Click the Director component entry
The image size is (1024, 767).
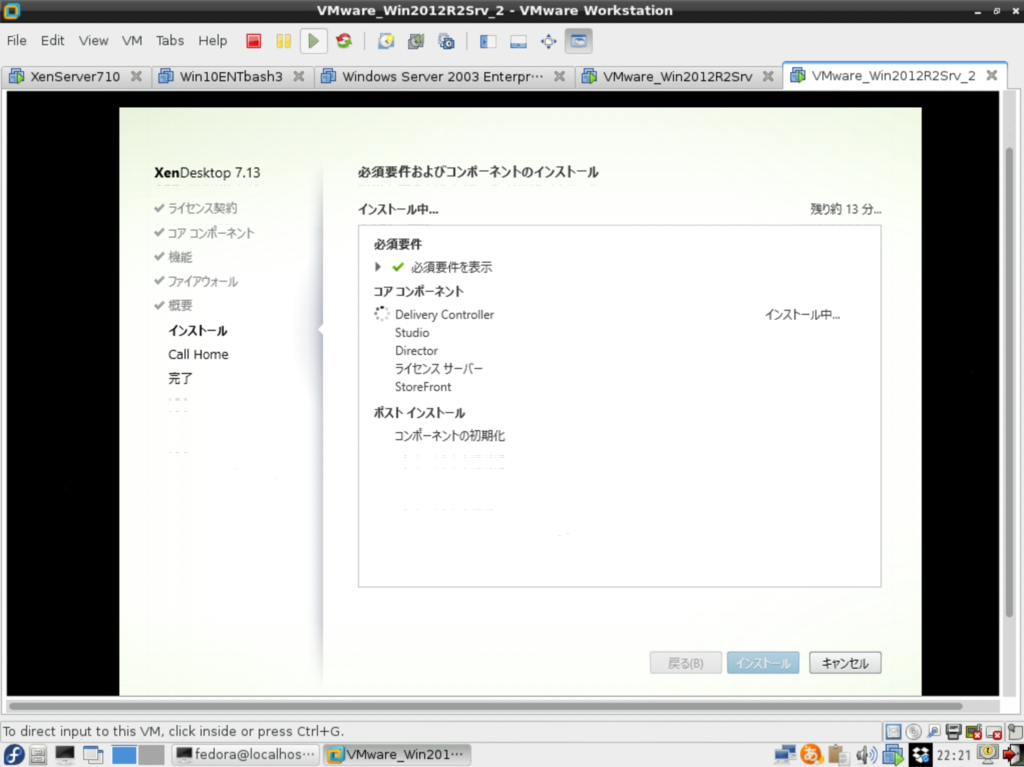pos(416,351)
